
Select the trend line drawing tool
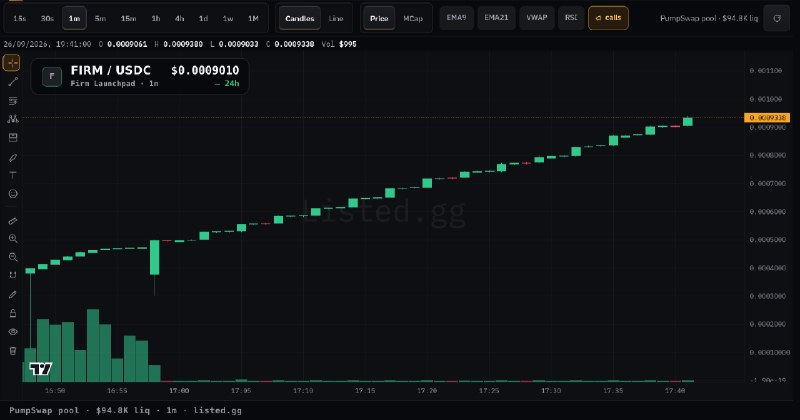pyautogui.click(x=13, y=82)
